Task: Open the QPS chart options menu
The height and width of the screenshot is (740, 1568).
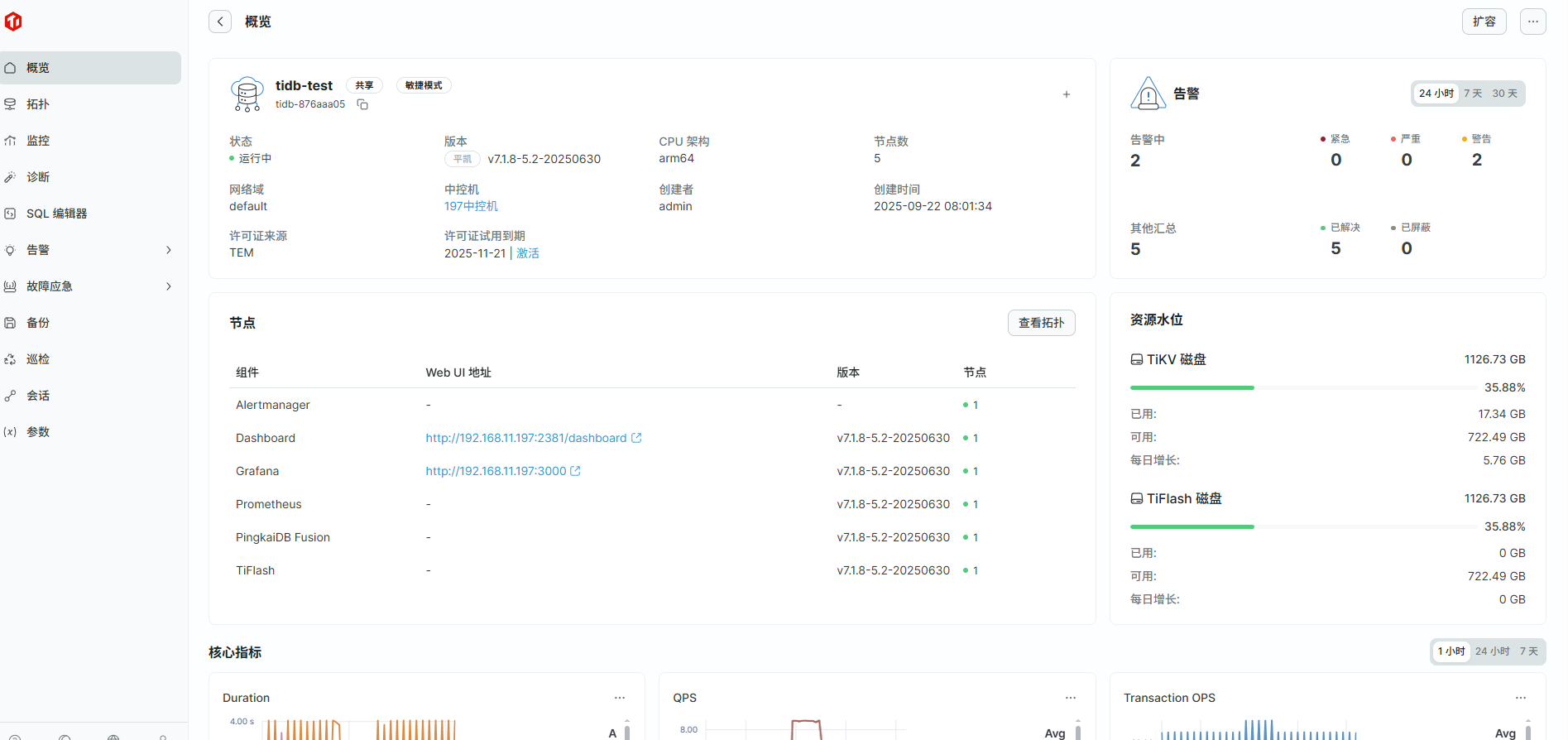Action: tap(1070, 698)
